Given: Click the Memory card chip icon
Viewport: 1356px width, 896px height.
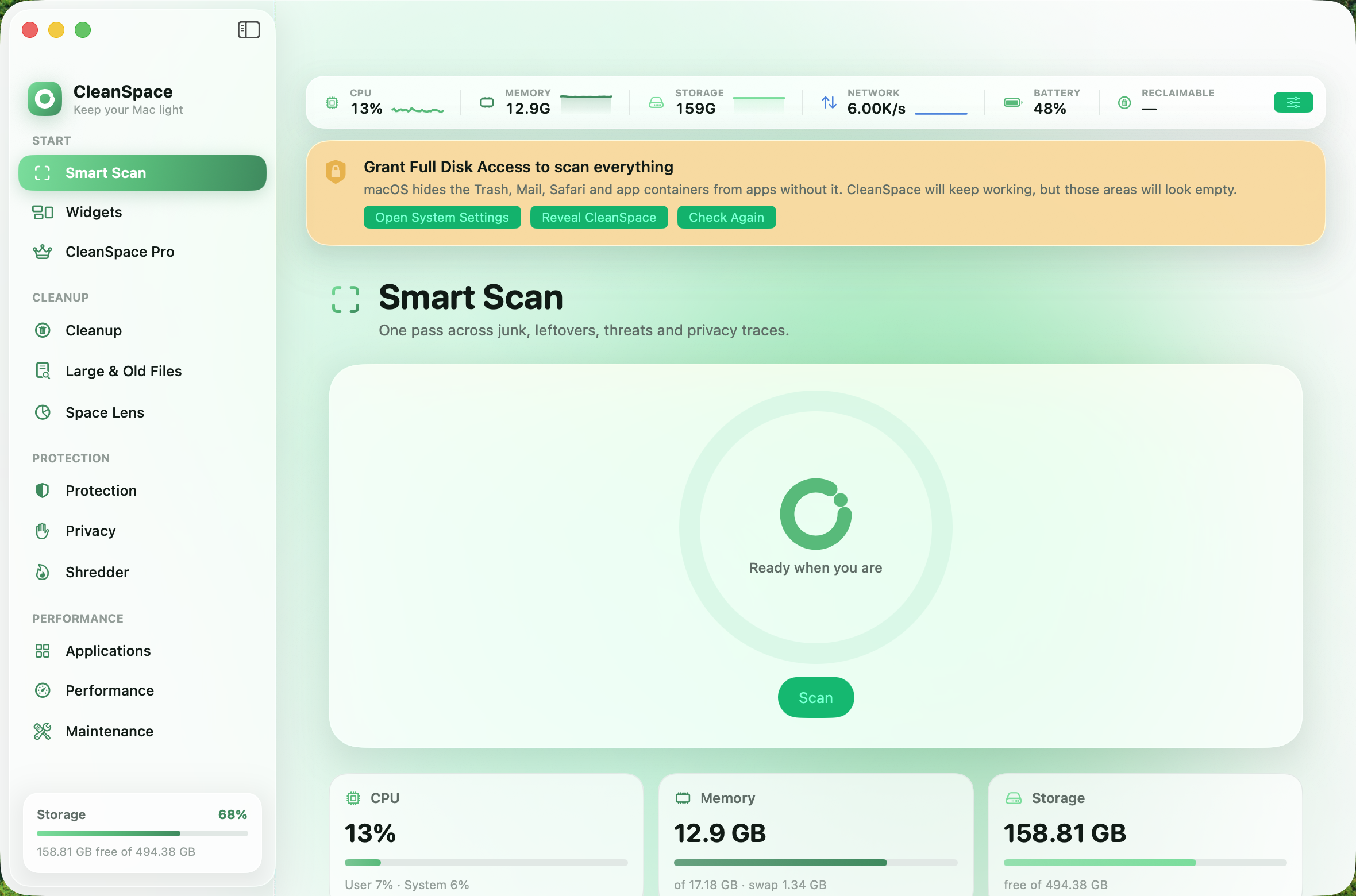Looking at the screenshot, I should (x=683, y=798).
